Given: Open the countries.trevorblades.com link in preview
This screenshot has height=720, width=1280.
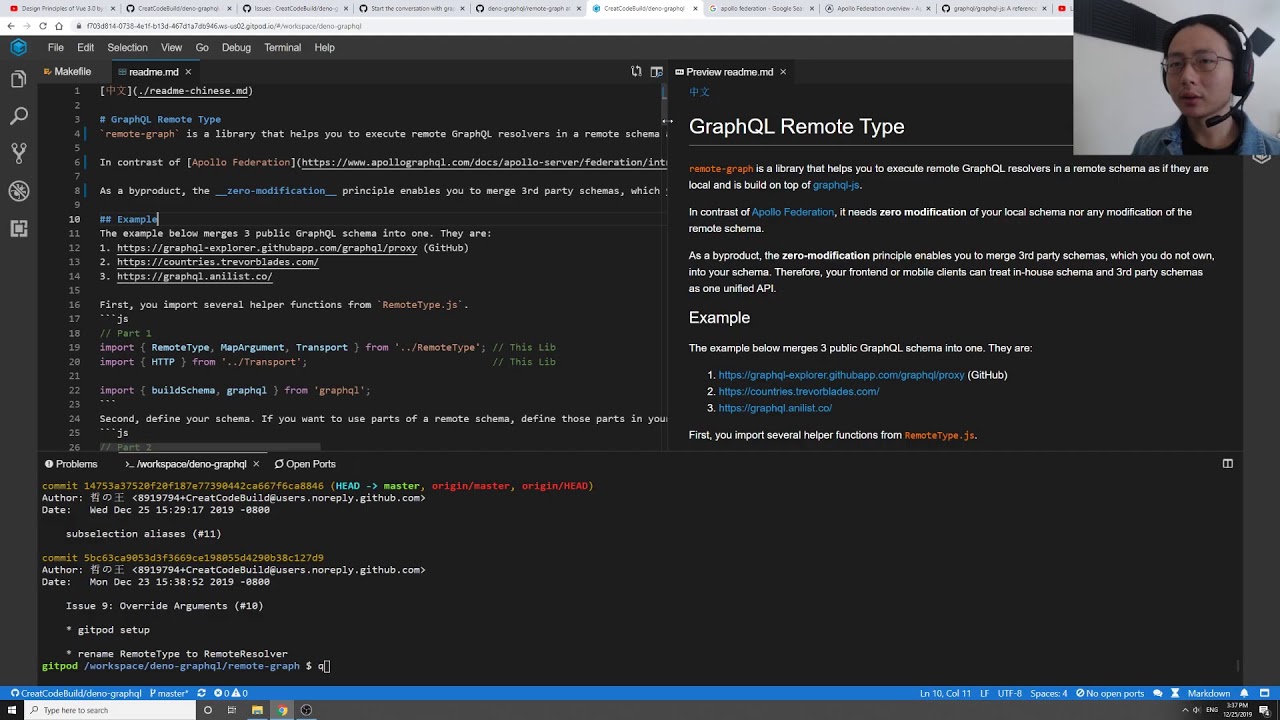Looking at the screenshot, I should (799, 391).
